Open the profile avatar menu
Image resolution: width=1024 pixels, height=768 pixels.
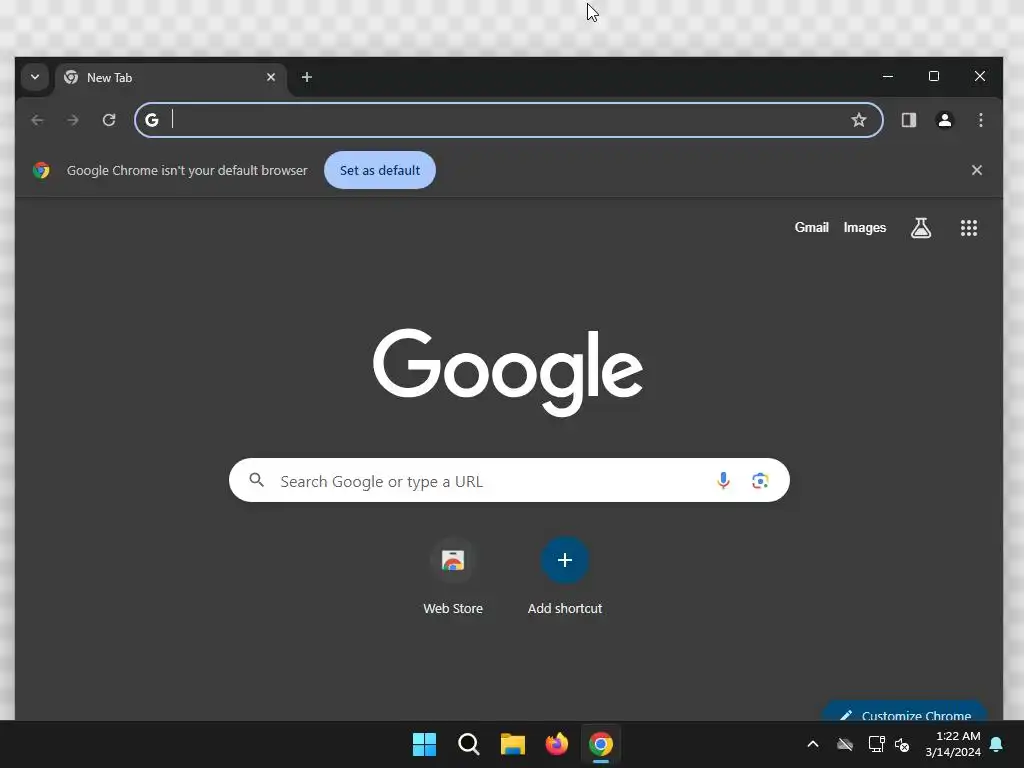click(944, 120)
